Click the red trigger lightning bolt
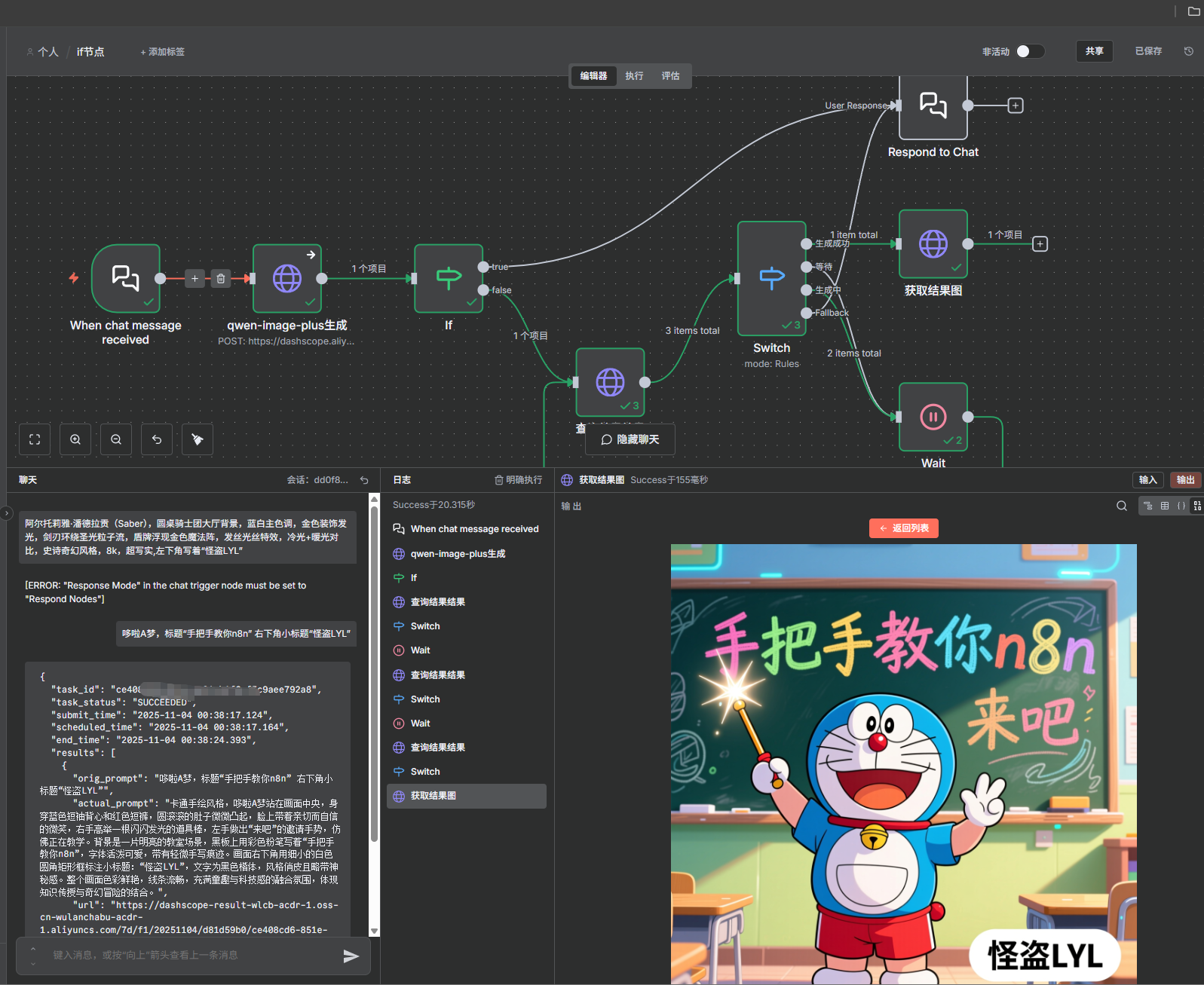Image resolution: width=1204 pixels, height=985 pixels. pos(74,277)
